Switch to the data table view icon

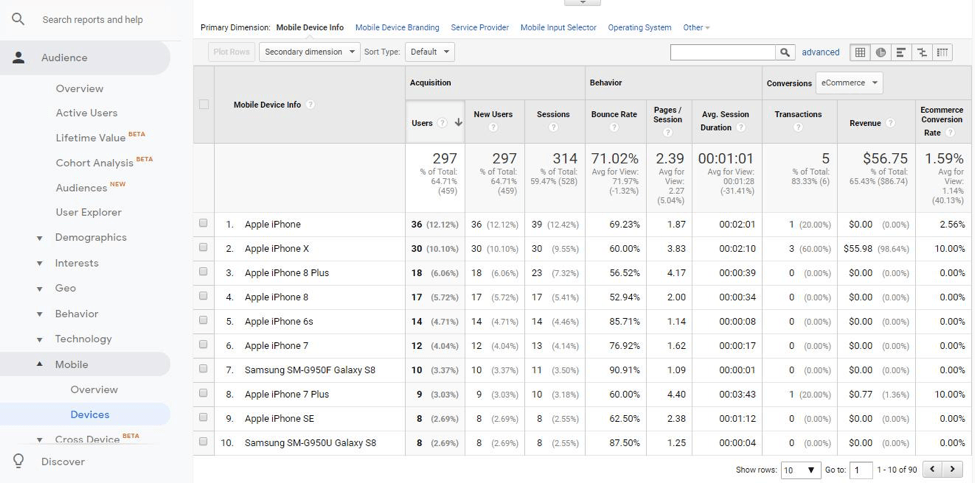[859, 52]
